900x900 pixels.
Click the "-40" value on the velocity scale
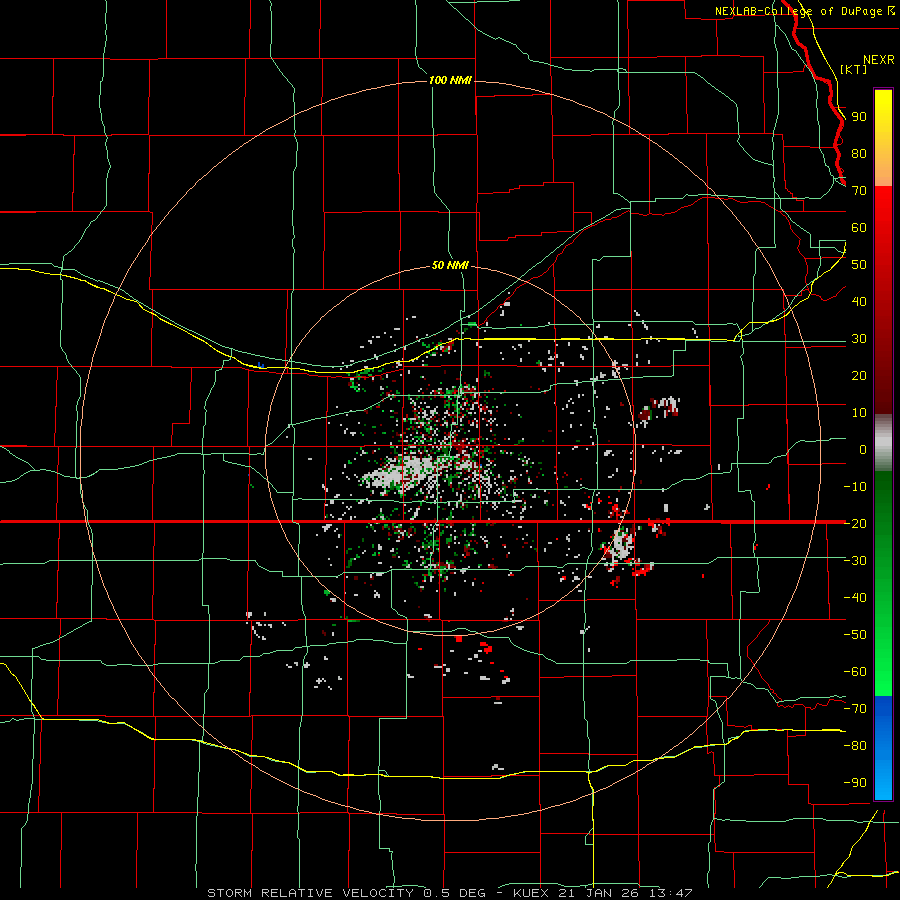click(x=855, y=598)
